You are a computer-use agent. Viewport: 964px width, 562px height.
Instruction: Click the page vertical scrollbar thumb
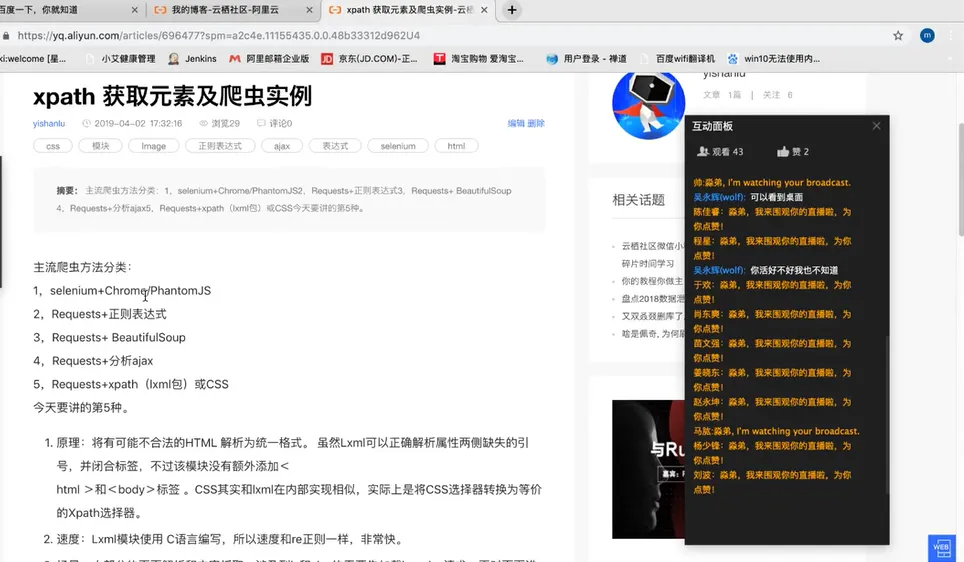[x=961, y=180]
